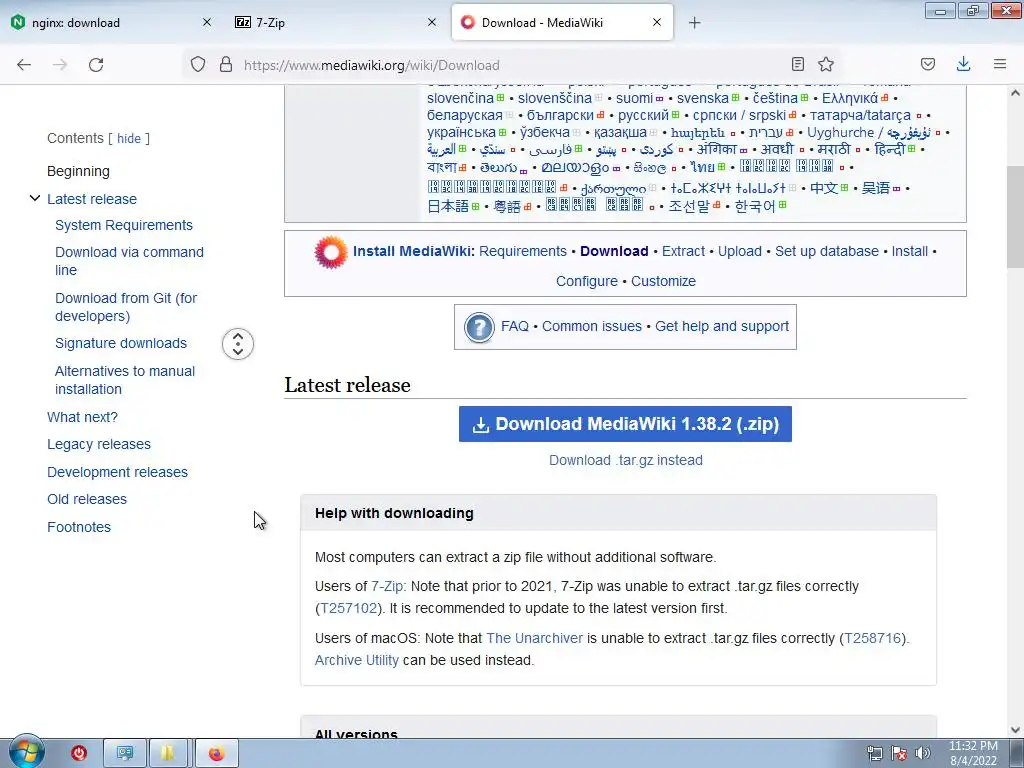Image resolution: width=1024 pixels, height=768 pixels.
Task: Switch to the 7-Zip tab
Action: click(336, 22)
